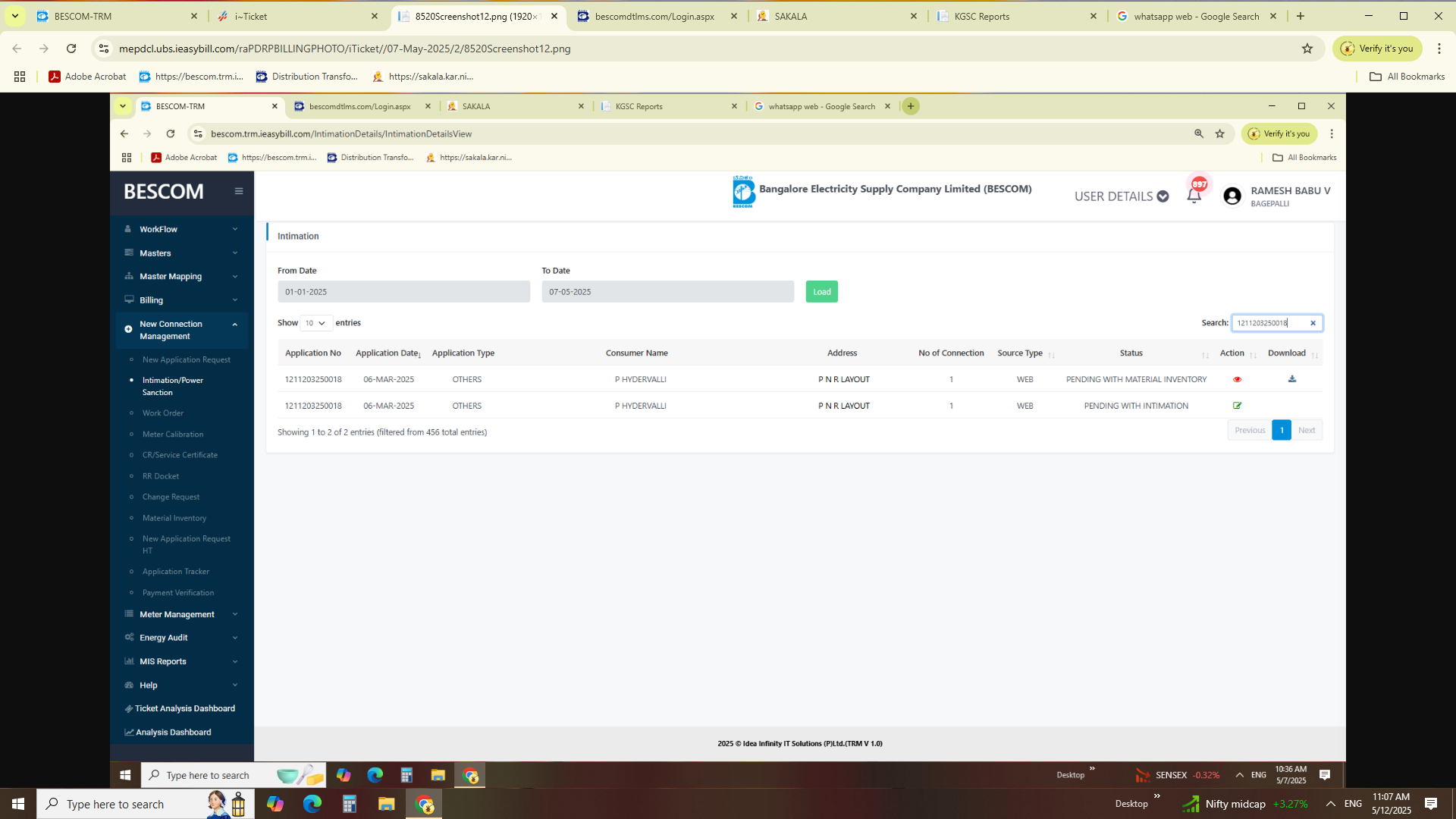Open tab search chevron beside outer BESCOM-TRM tab

(x=15, y=16)
